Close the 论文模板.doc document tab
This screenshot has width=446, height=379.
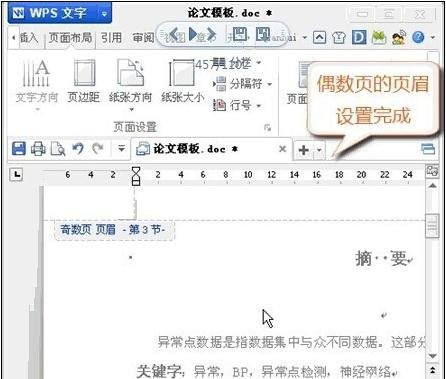[282, 149]
